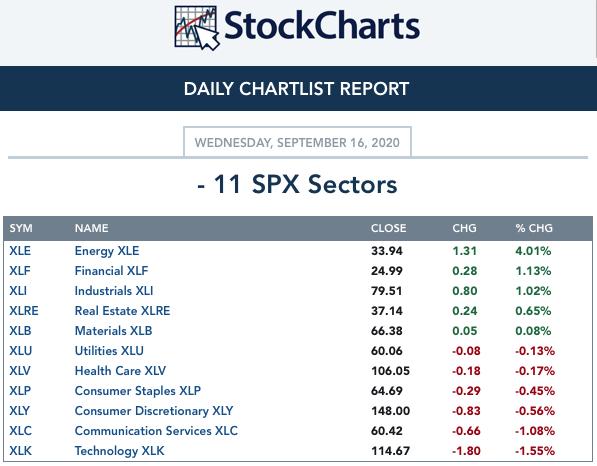Click the StockCharts wordmark text

pyautogui.click(x=322, y=26)
